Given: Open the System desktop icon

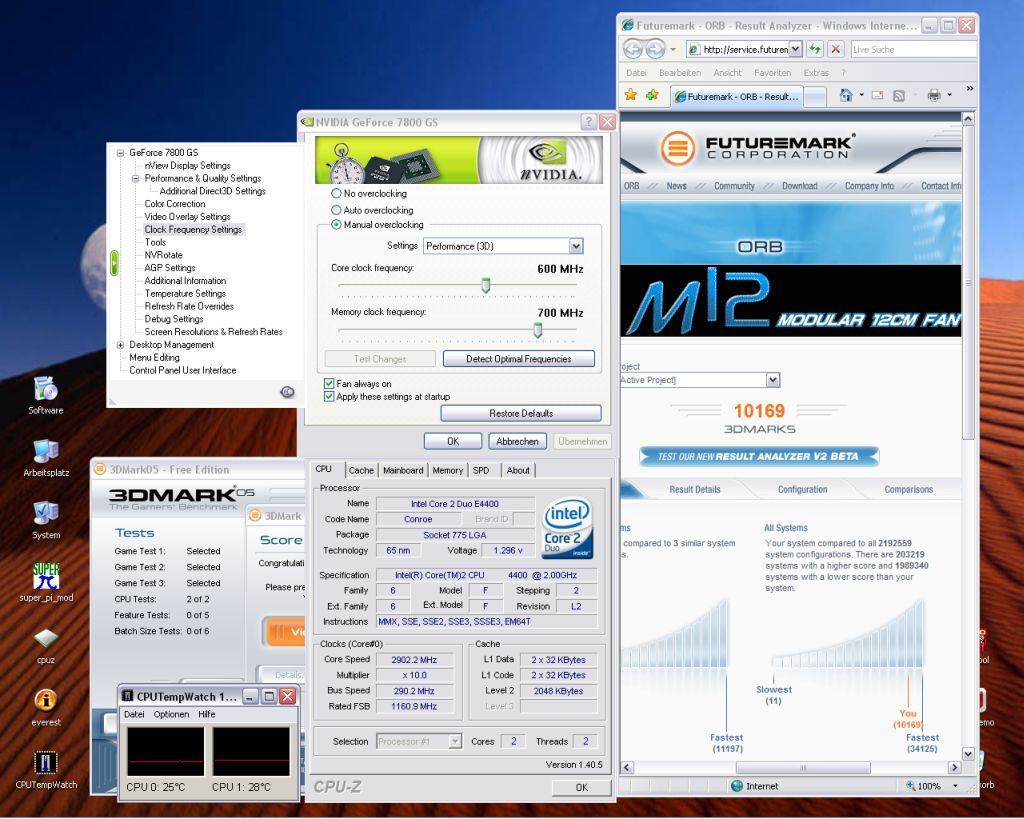Looking at the screenshot, I should (46, 514).
